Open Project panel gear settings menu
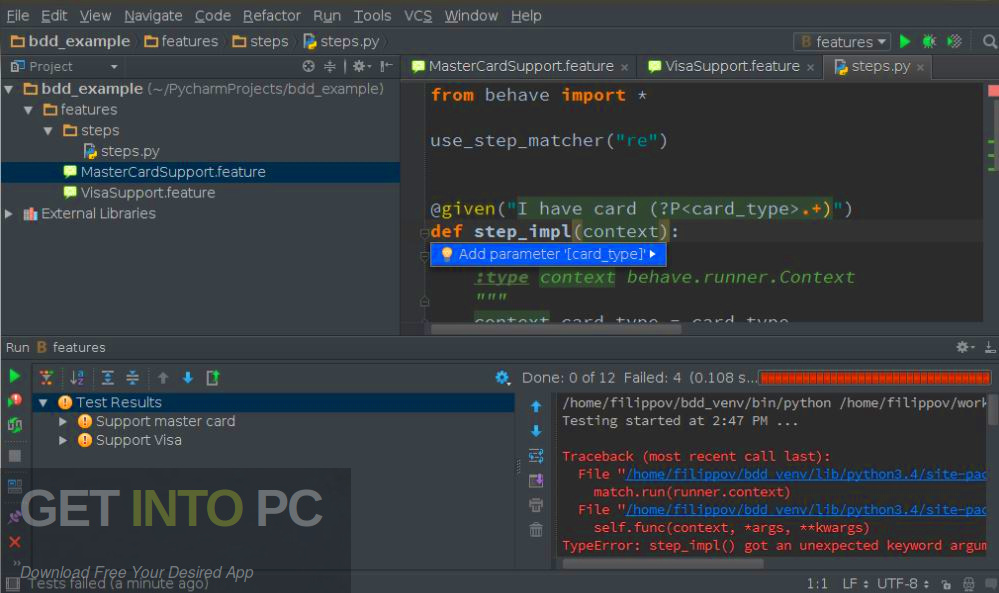The image size is (999, 593). pyautogui.click(x=361, y=66)
